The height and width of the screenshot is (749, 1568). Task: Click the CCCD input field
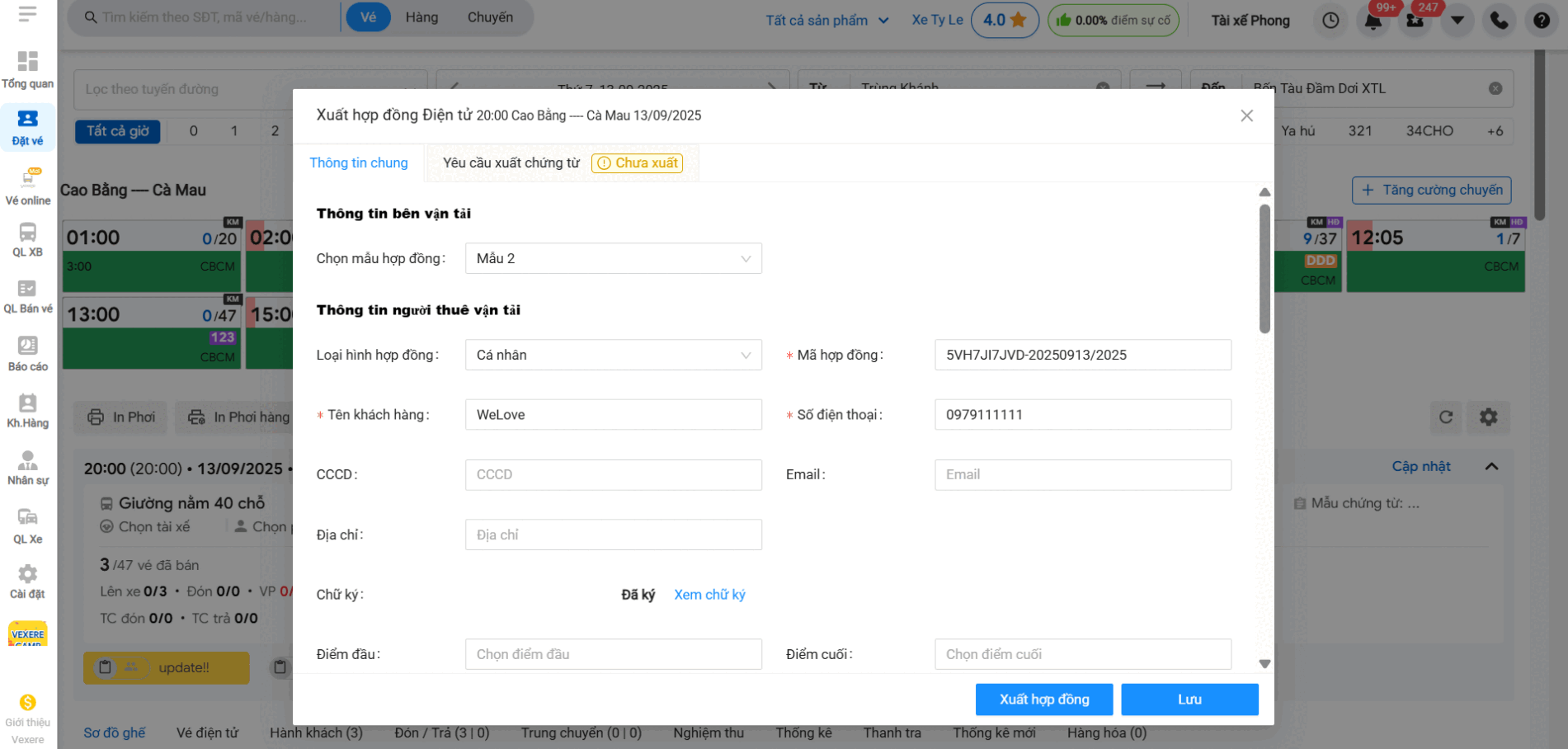[613, 475]
